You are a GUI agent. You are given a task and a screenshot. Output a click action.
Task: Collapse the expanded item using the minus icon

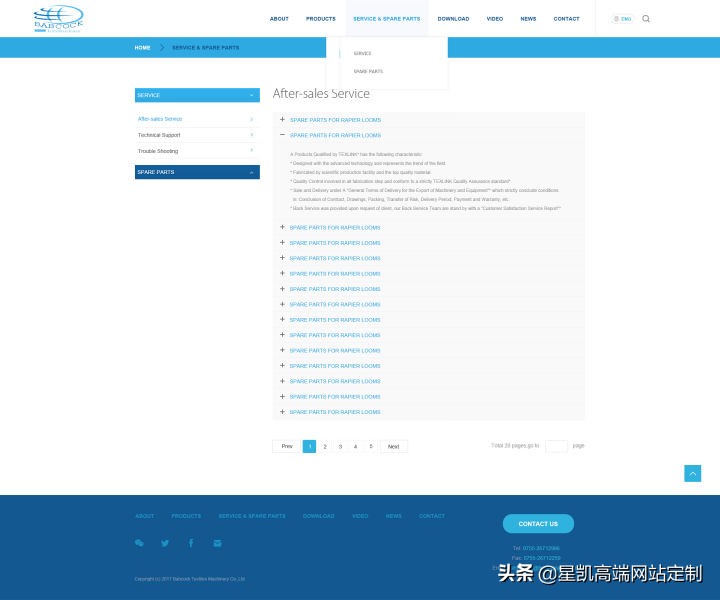[x=282, y=135]
